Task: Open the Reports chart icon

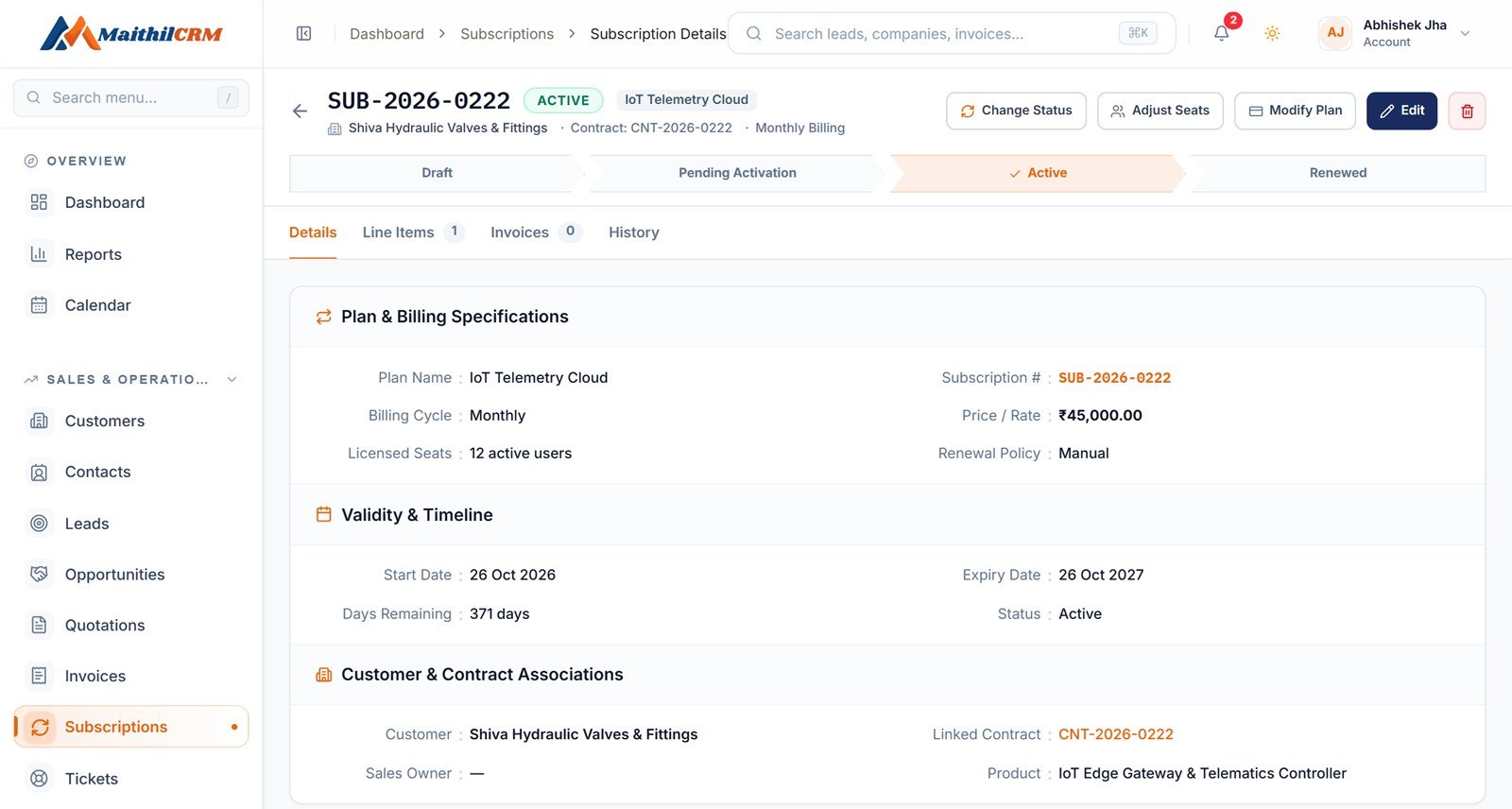Action: click(39, 254)
